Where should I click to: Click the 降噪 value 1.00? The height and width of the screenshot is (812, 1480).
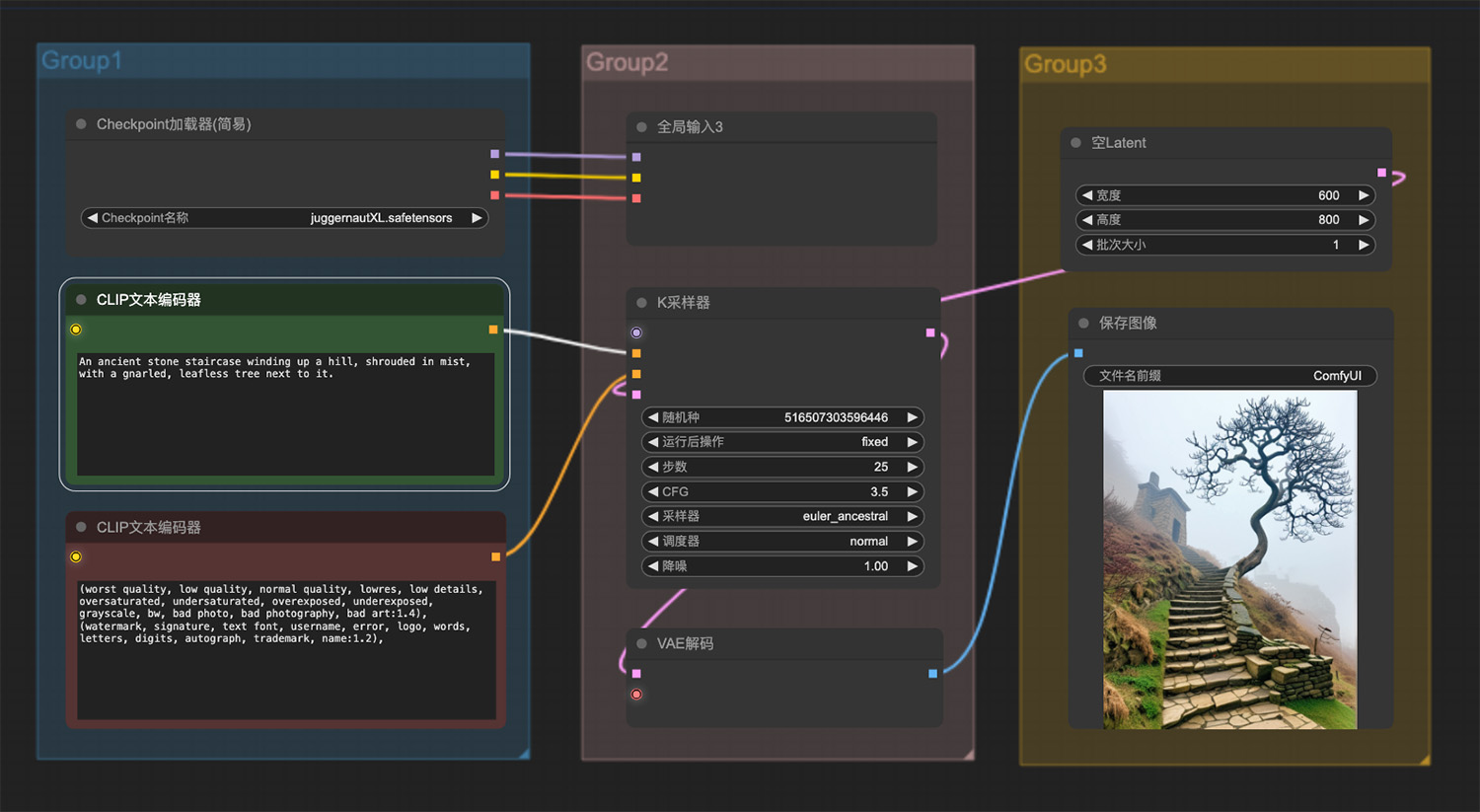tap(876, 566)
